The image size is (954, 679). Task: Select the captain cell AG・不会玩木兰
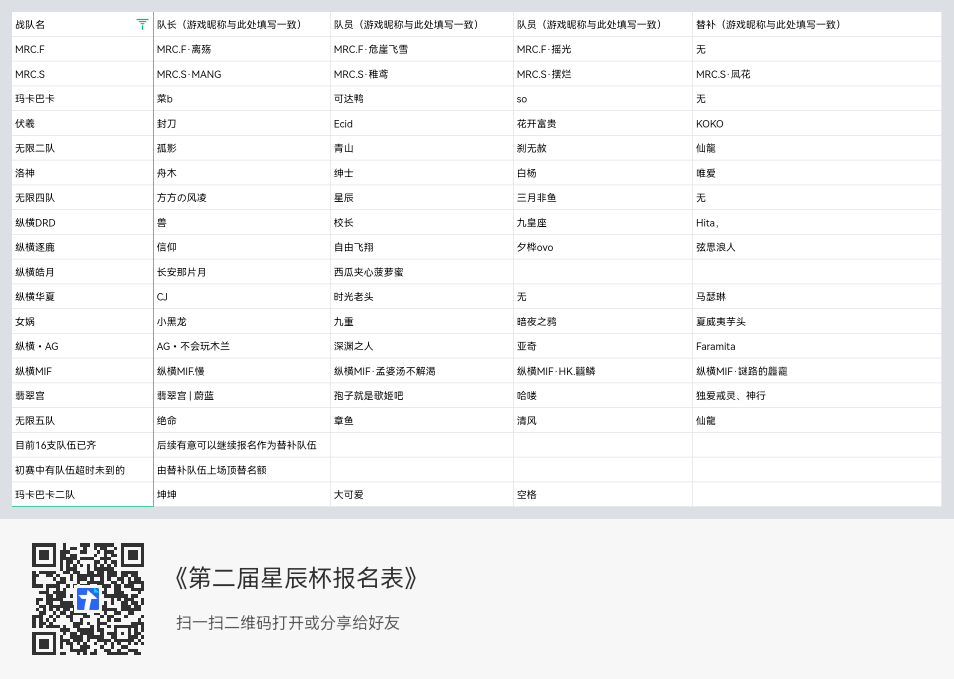click(x=242, y=346)
